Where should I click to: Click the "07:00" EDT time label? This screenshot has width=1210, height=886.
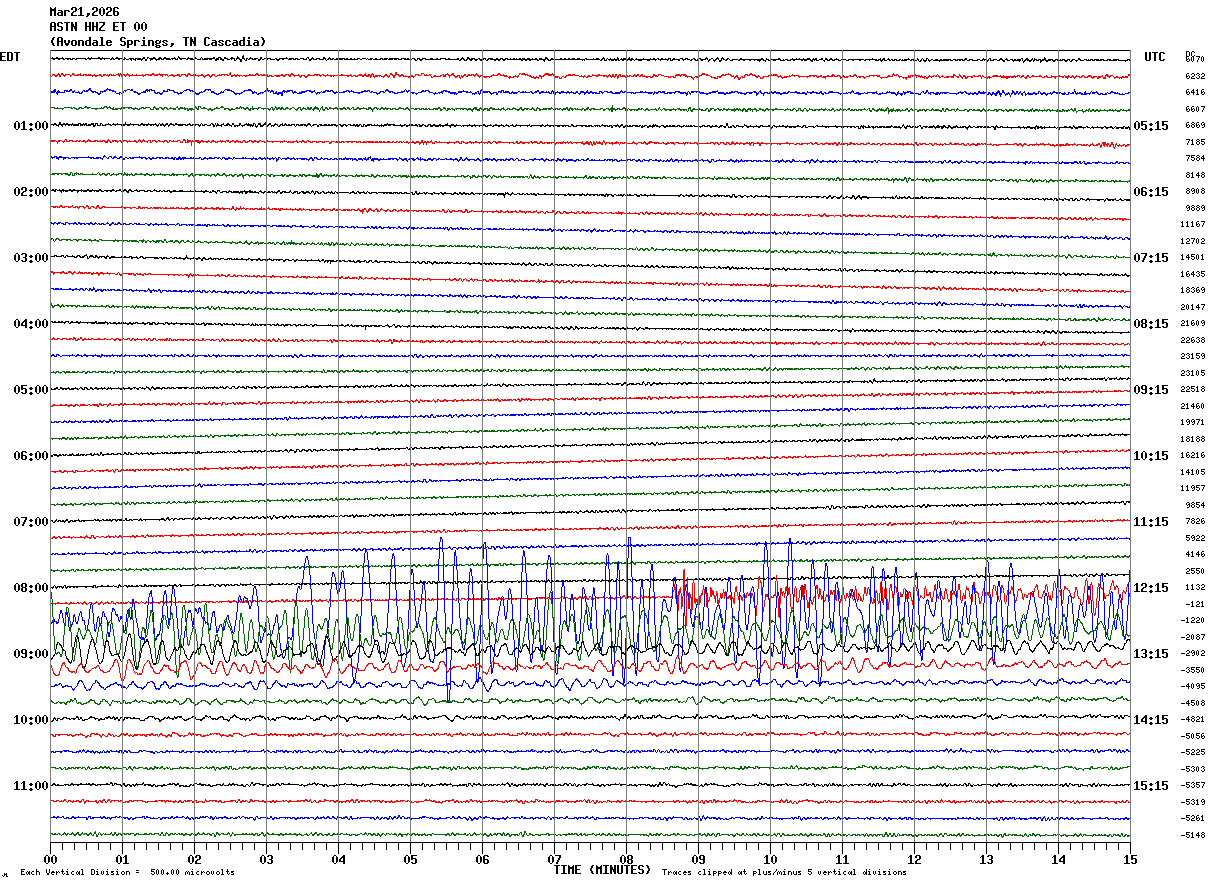click(x=31, y=522)
